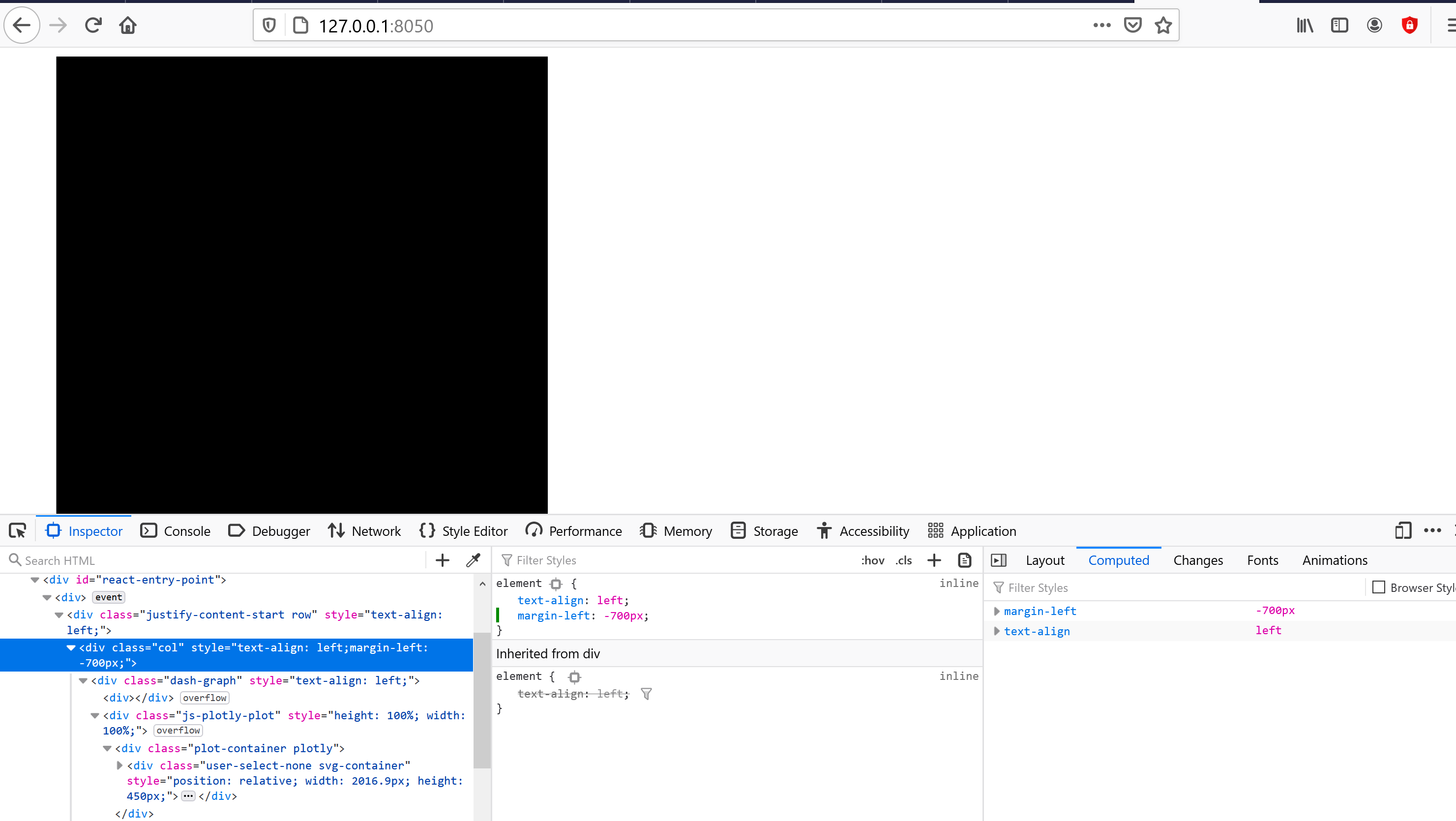Image resolution: width=1456 pixels, height=821 pixels.
Task: Click the event badge on the div
Action: [109, 597]
